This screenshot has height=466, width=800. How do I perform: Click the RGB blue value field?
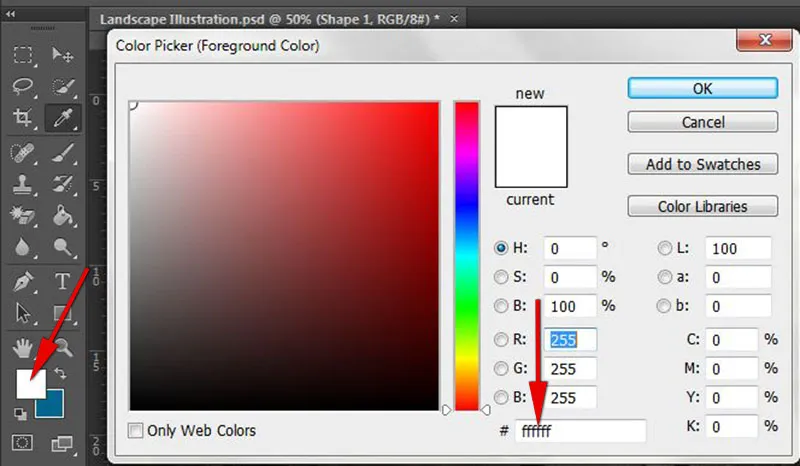click(570, 398)
